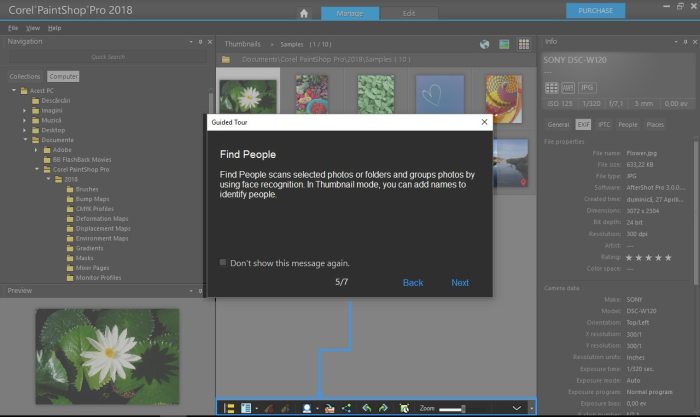The height and width of the screenshot is (417, 700).
Task: Click the Rotate Right toolbar icon
Action: pos(383,408)
